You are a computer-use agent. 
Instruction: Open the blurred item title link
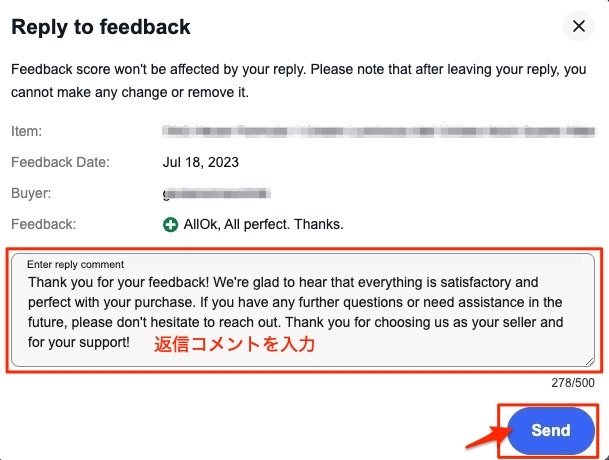[x=380, y=131]
